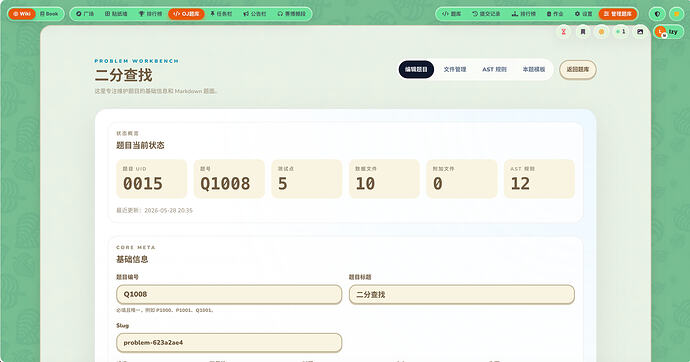Switch to 编辑题目 tab
Screen dimensions: 690x362
pos(416,69)
